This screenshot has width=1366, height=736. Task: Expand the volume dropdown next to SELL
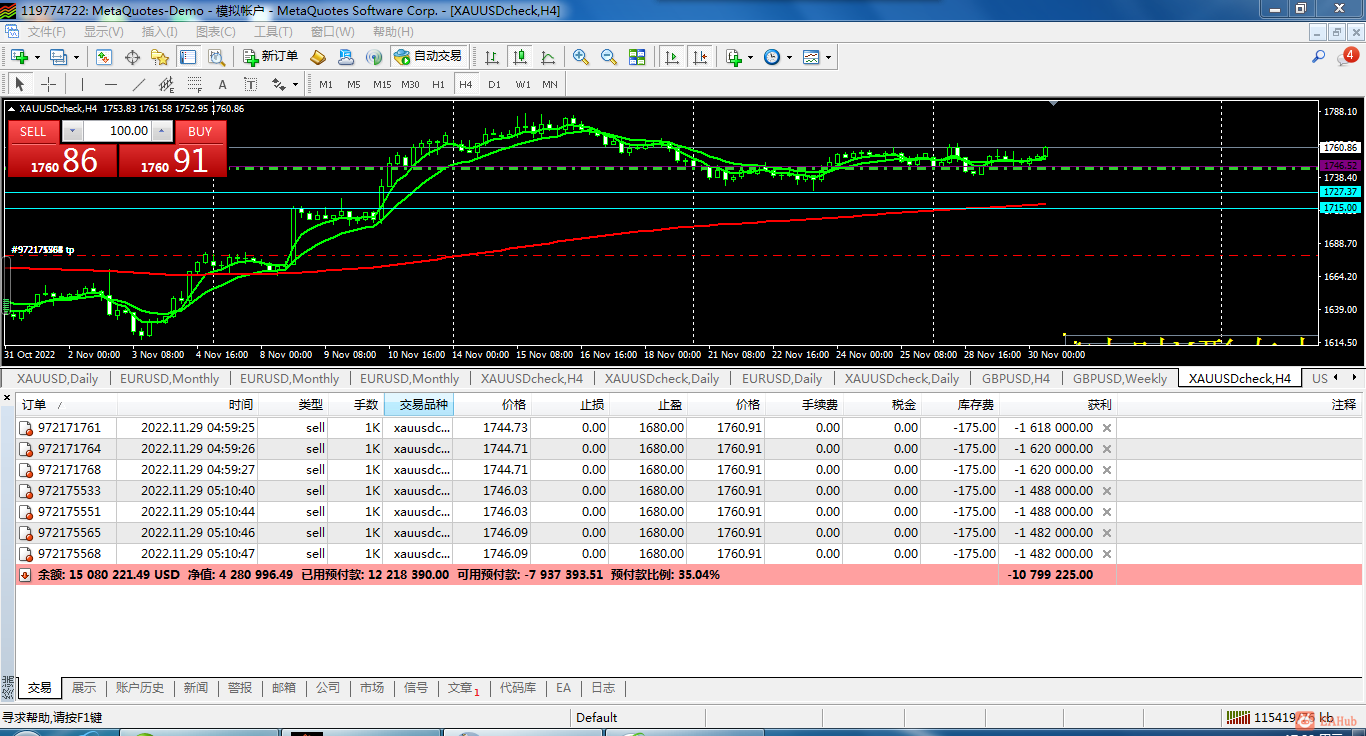tap(73, 131)
